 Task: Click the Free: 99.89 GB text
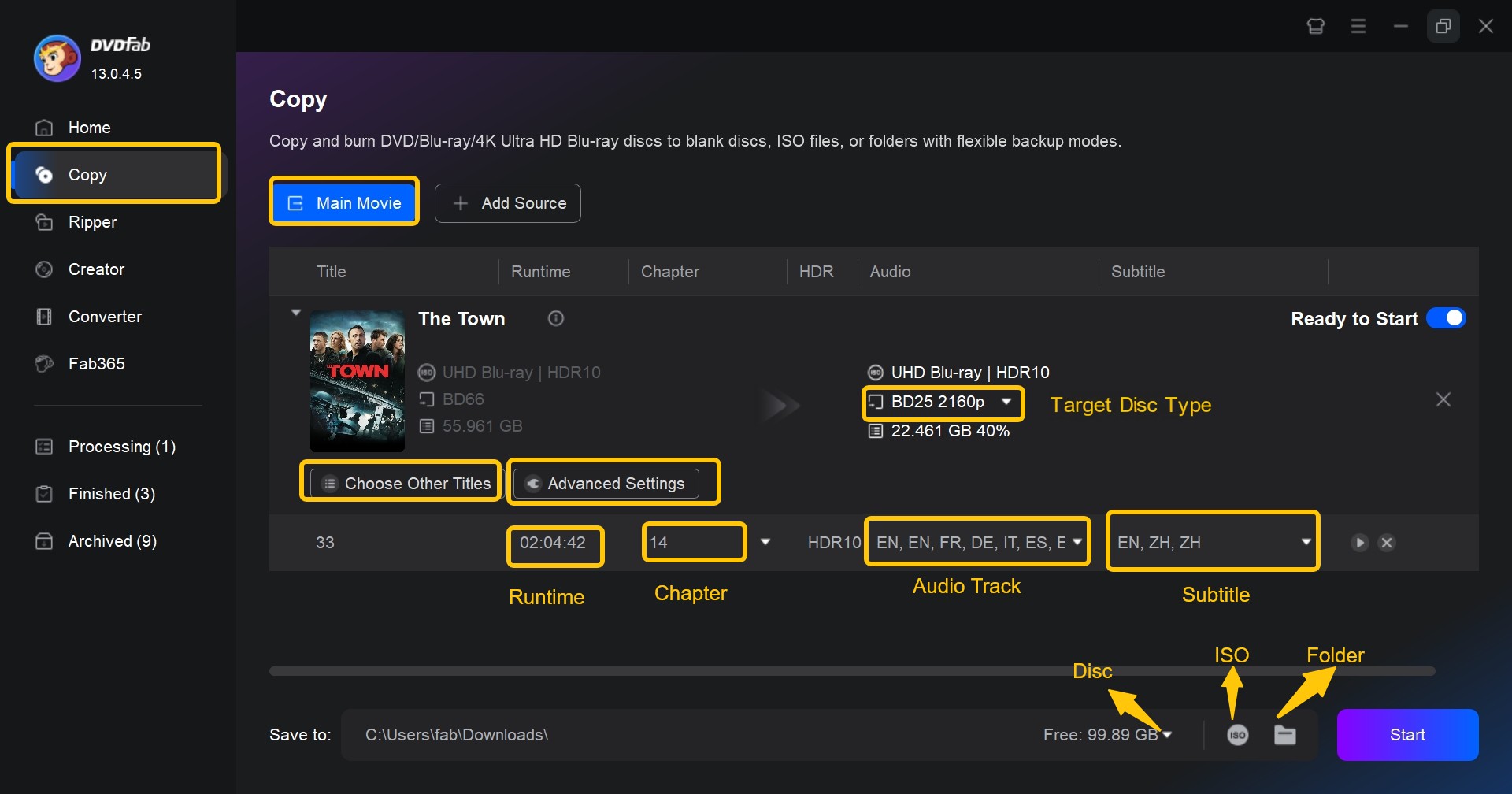click(x=1100, y=735)
